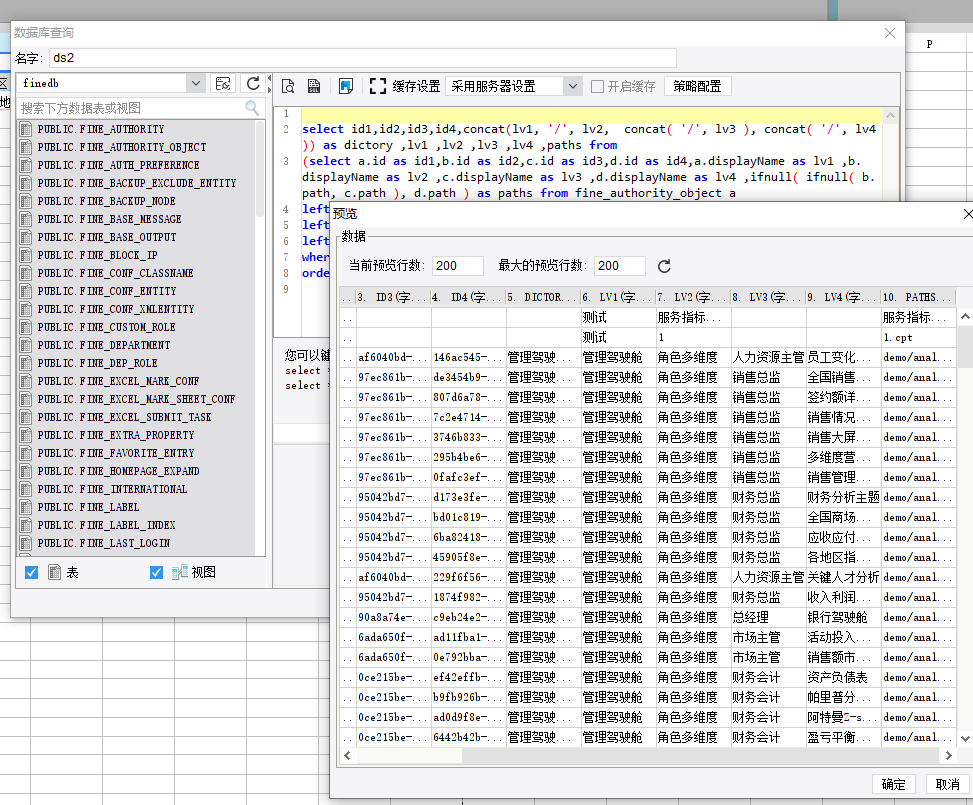Select PUBLIC.FINE_EXTRA_PROPERTY table

[x=115, y=435]
